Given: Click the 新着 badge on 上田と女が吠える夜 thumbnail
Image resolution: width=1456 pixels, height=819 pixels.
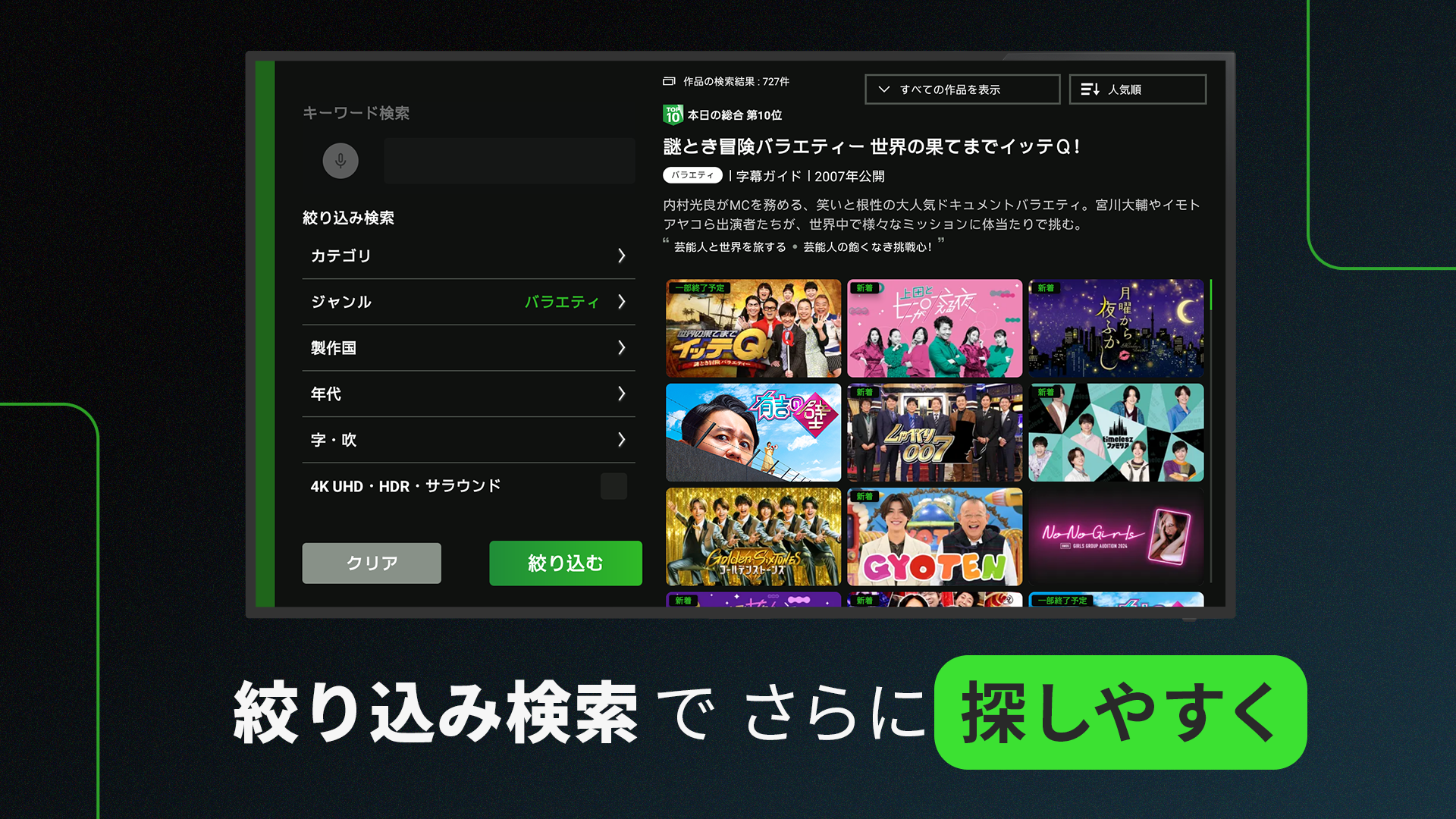Looking at the screenshot, I should tap(864, 288).
